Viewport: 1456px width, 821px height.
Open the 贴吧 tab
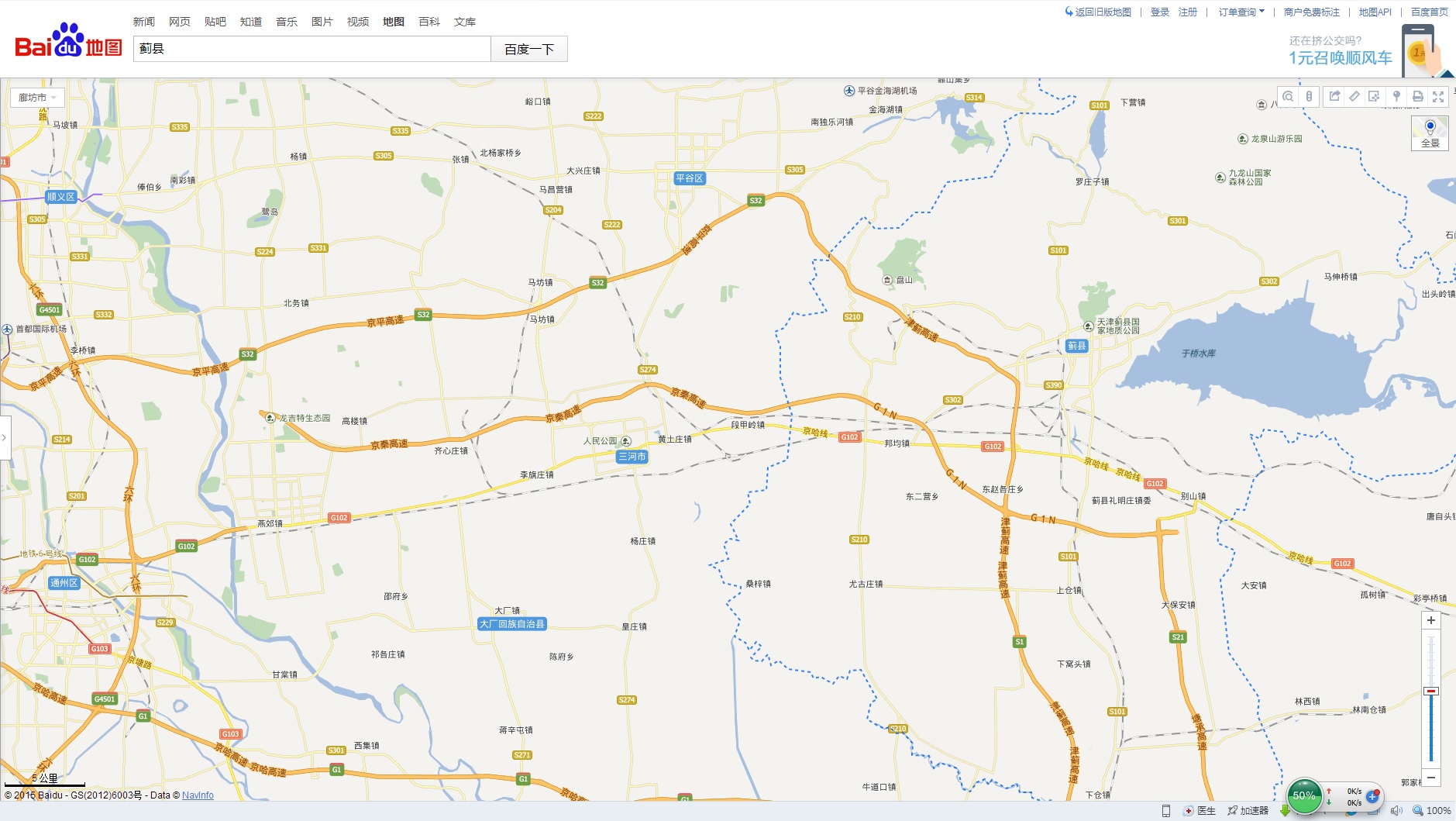(215, 22)
